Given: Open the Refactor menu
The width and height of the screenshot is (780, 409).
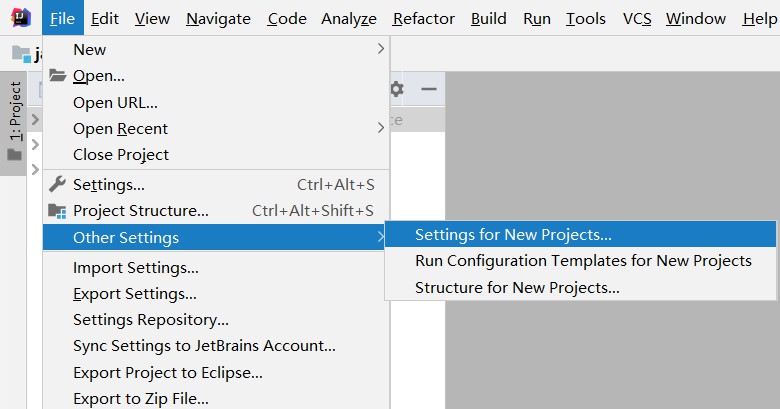Looking at the screenshot, I should pos(423,18).
